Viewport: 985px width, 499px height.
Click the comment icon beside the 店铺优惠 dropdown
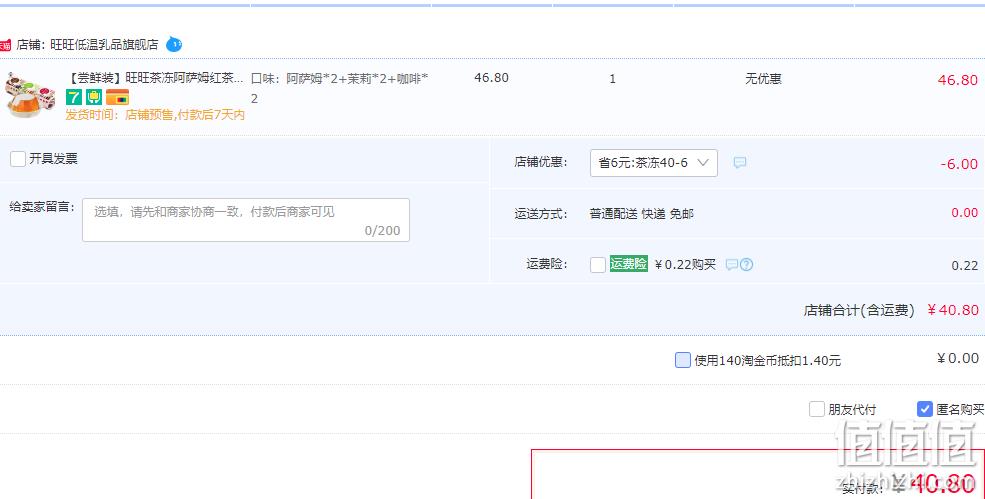coord(740,163)
